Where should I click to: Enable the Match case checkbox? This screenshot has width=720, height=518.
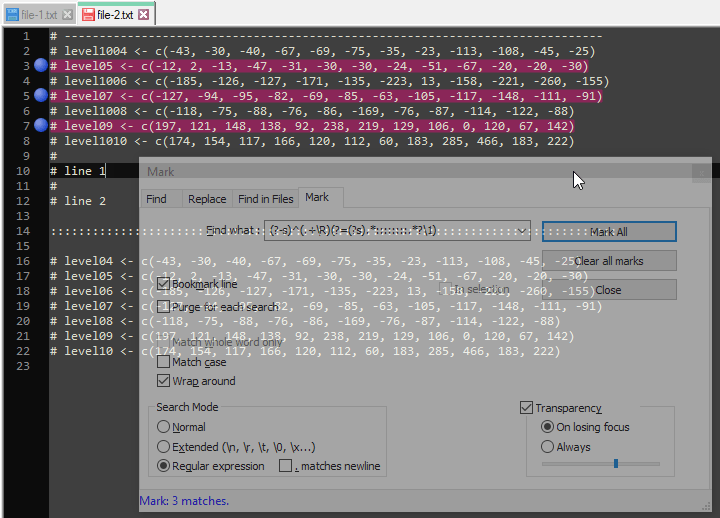163,362
